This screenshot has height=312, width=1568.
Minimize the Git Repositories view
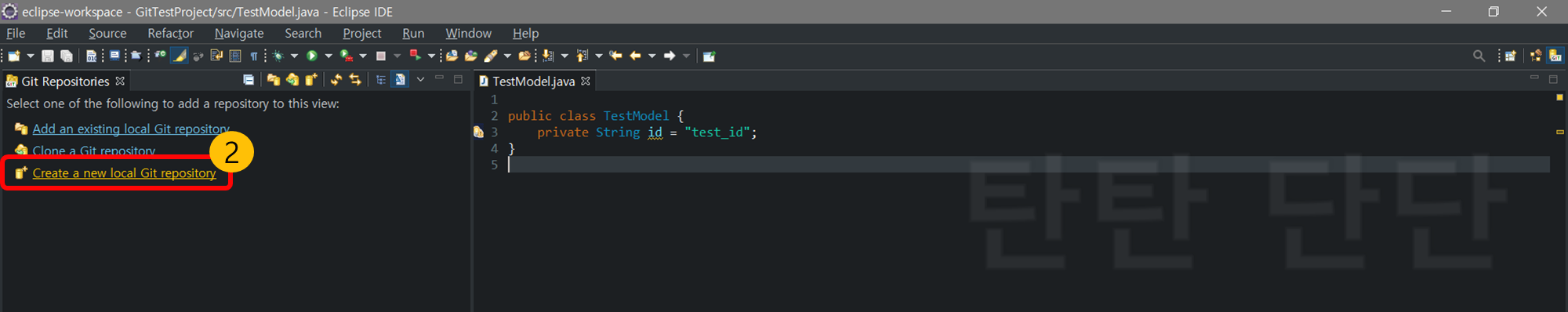pyautogui.click(x=439, y=78)
